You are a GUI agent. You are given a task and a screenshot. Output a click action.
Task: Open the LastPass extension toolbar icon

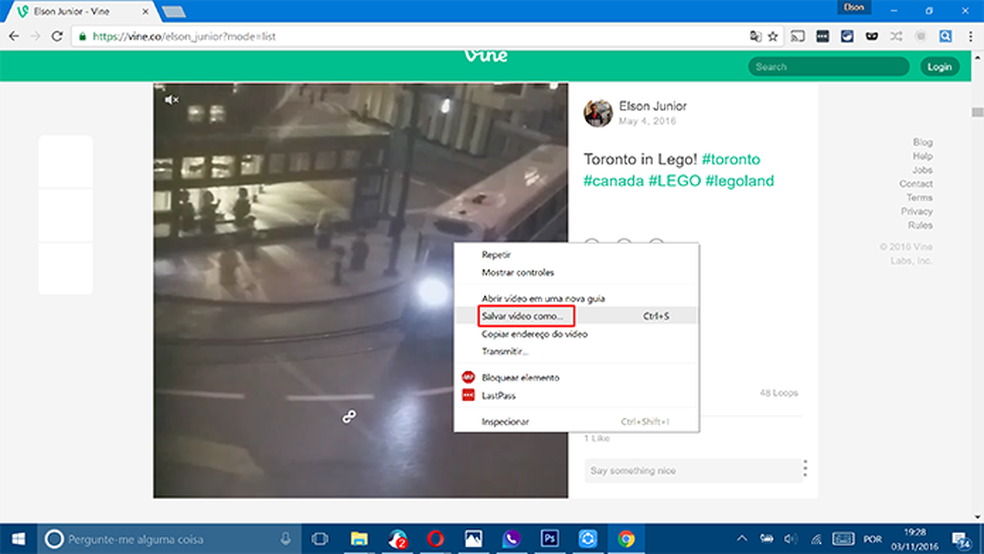(822, 36)
